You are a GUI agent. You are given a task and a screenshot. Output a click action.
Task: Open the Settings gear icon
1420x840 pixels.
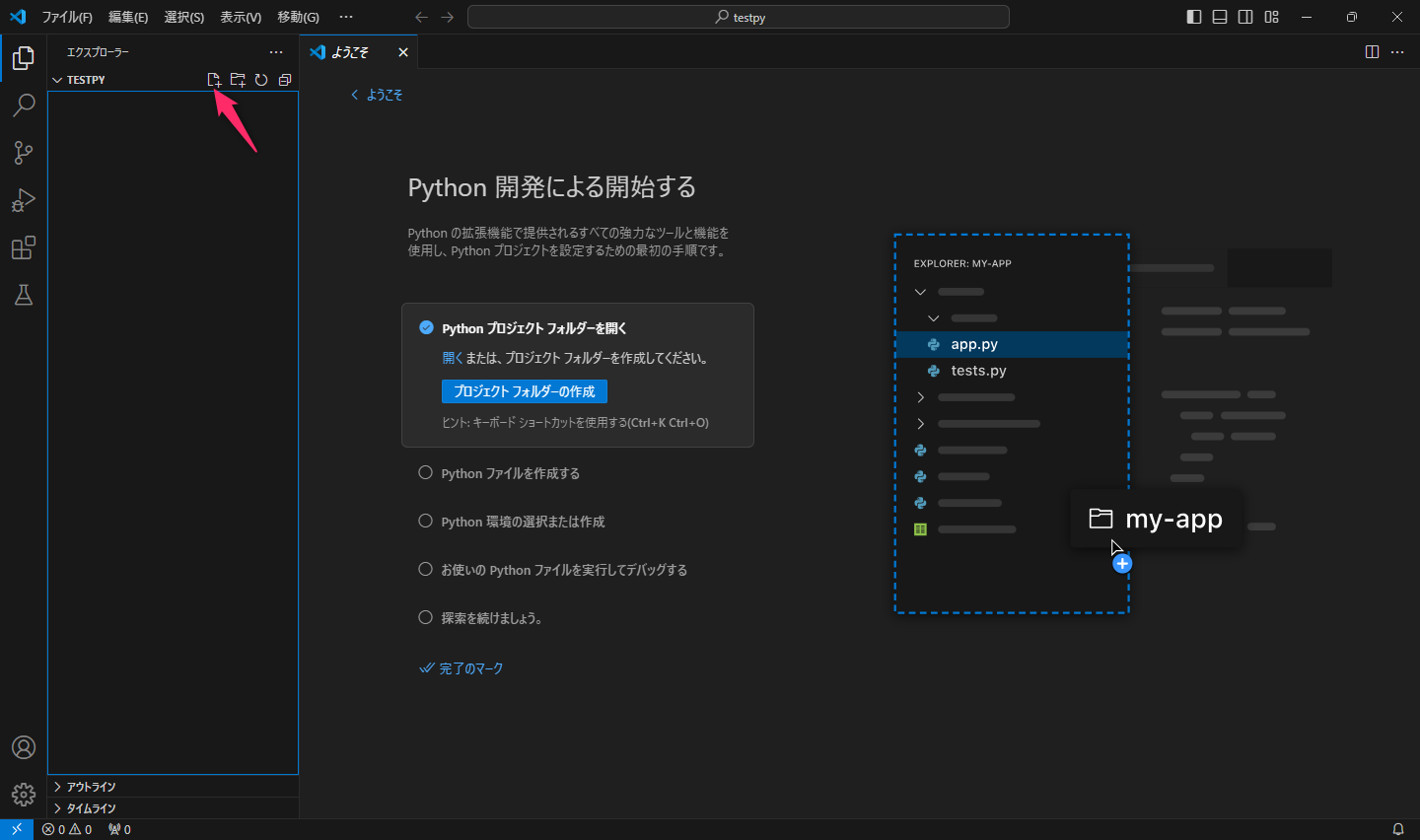(24, 794)
